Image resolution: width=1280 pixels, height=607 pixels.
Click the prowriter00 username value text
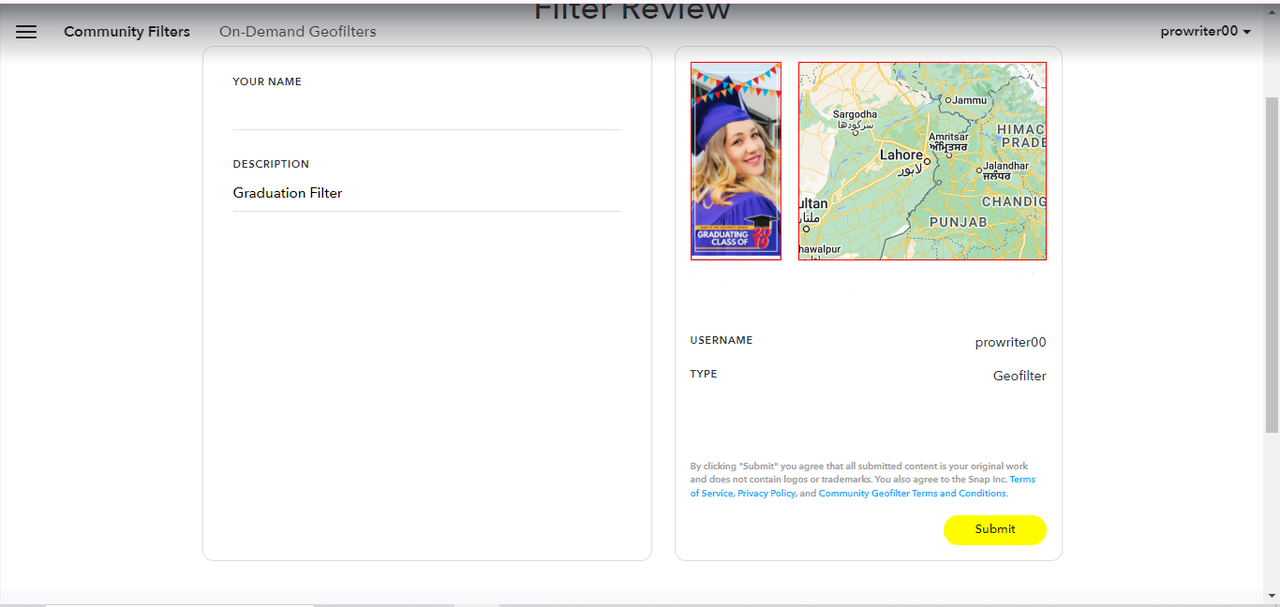click(x=1010, y=343)
